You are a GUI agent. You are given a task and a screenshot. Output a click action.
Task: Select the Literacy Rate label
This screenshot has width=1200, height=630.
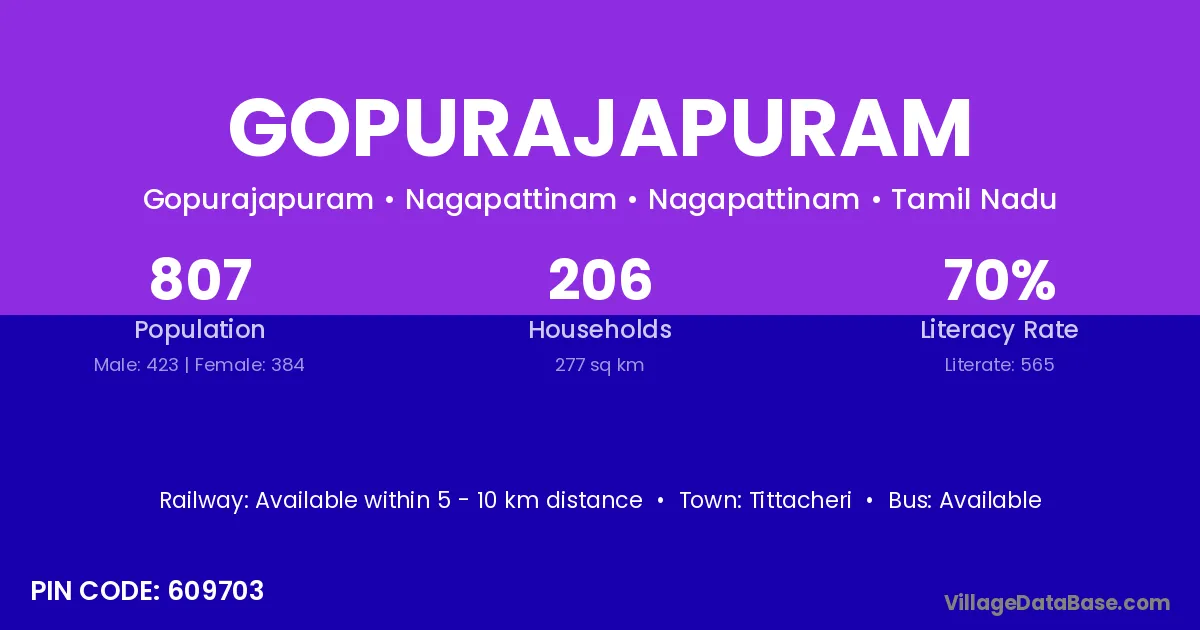[999, 330]
